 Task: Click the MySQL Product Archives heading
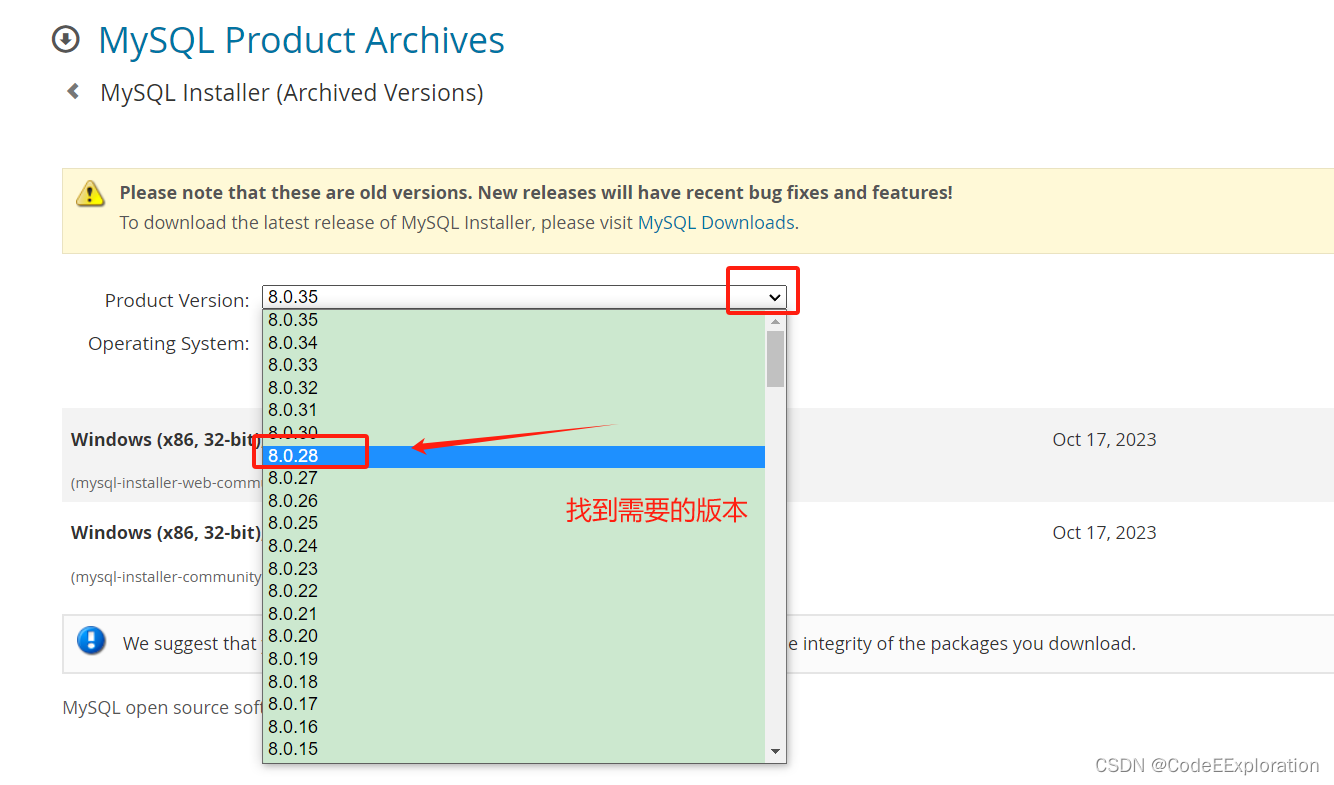(301, 40)
